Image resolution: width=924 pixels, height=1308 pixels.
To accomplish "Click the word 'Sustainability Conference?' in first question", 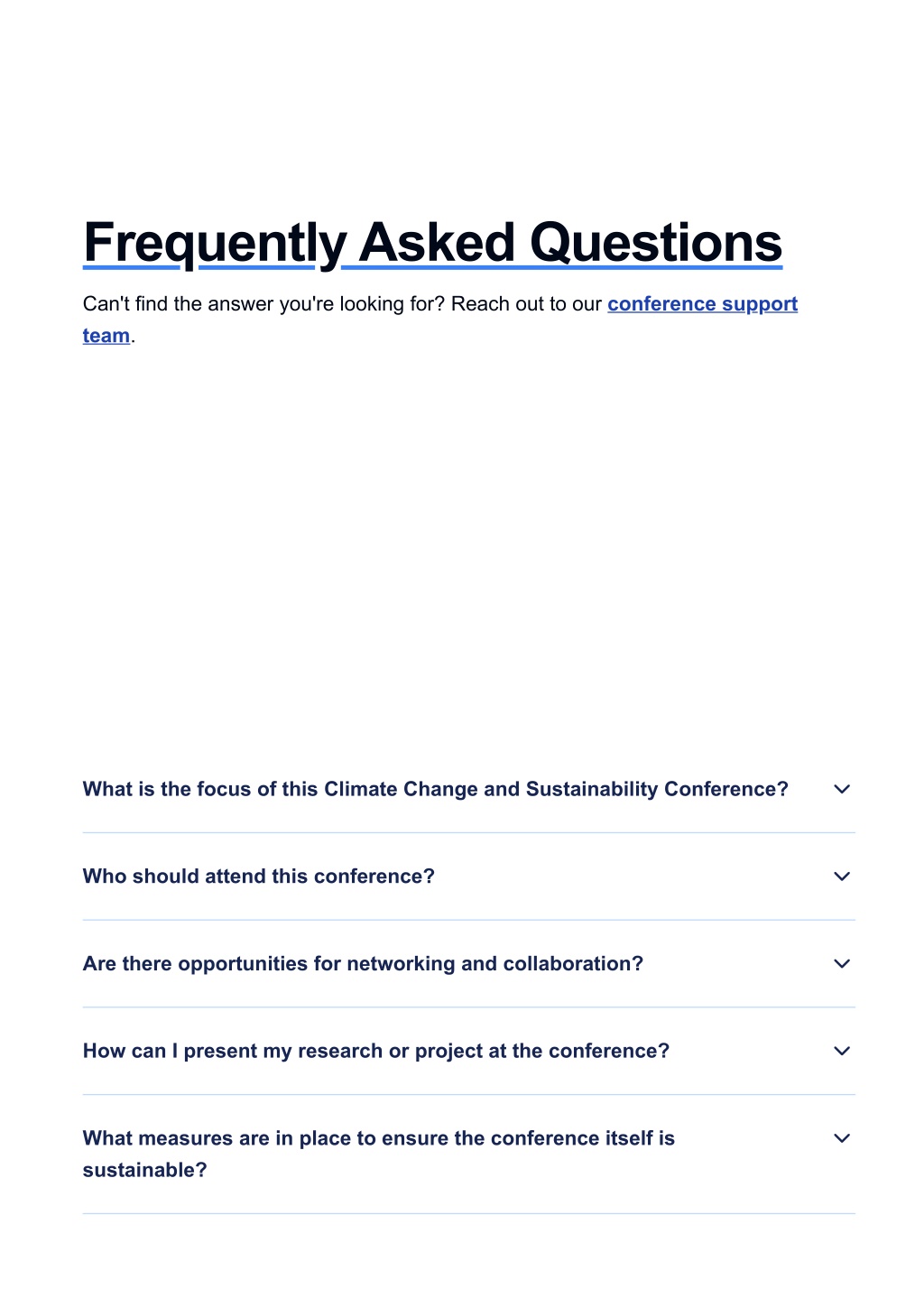I will coord(657,789).
